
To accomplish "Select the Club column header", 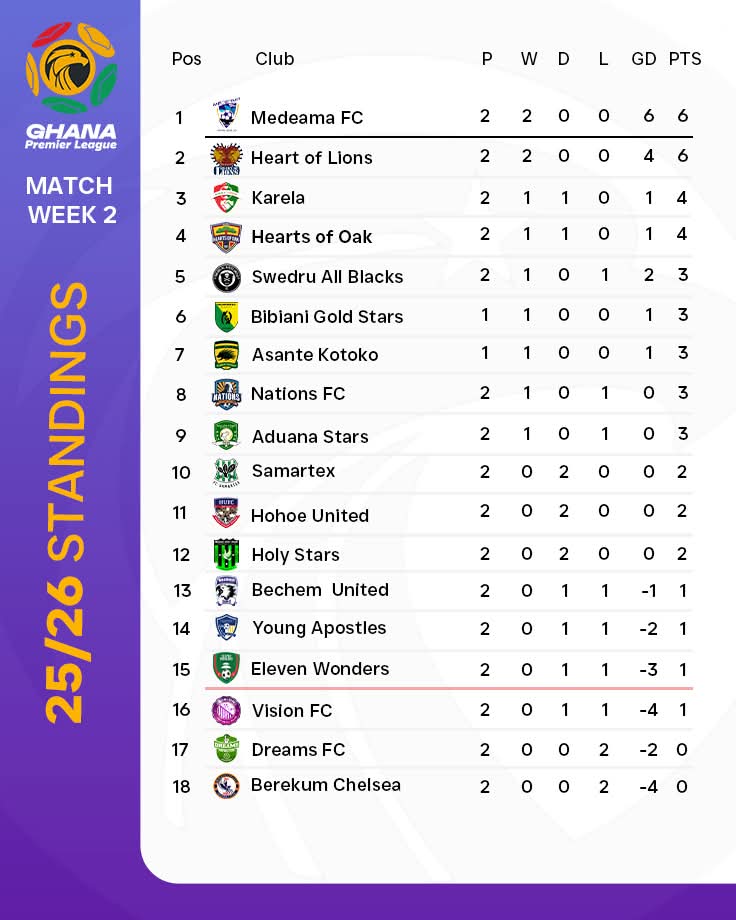I will pyautogui.click(x=274, y=59).
